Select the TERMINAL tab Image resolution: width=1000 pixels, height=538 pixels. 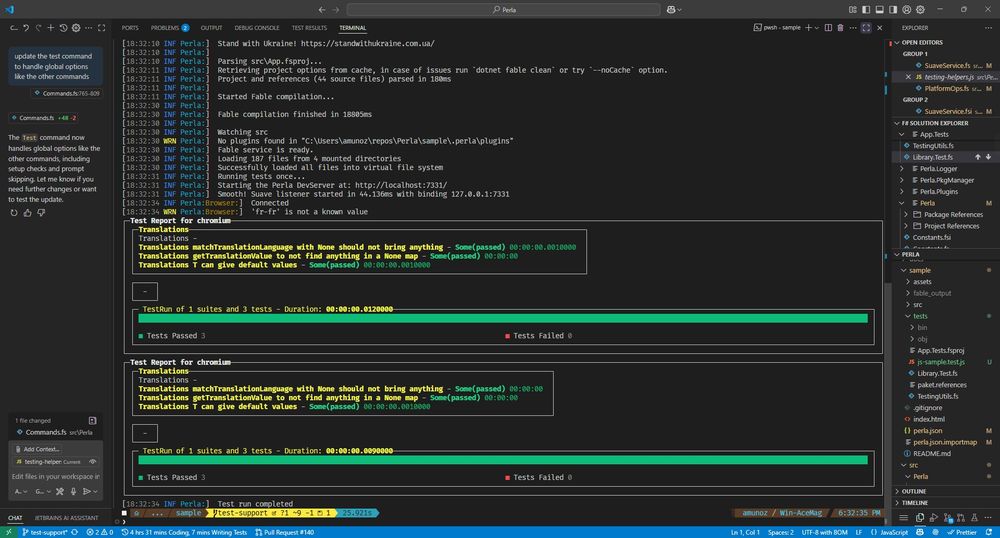[353, 28]
